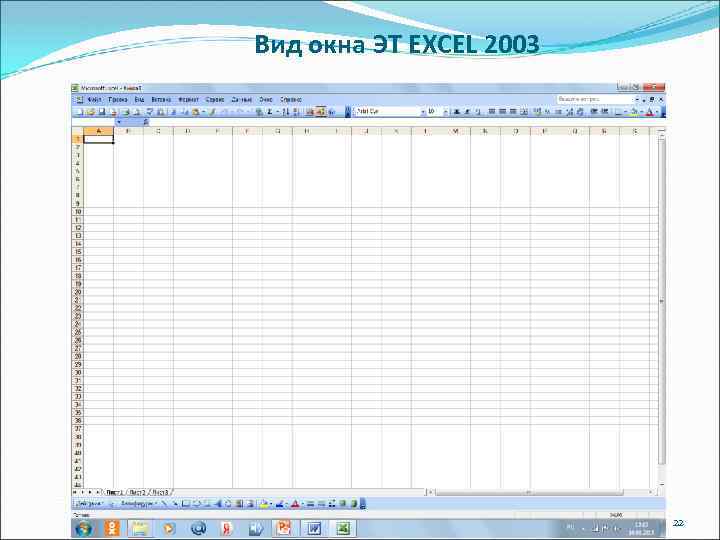Select the Rectangle drawing tool

(186, 504)
